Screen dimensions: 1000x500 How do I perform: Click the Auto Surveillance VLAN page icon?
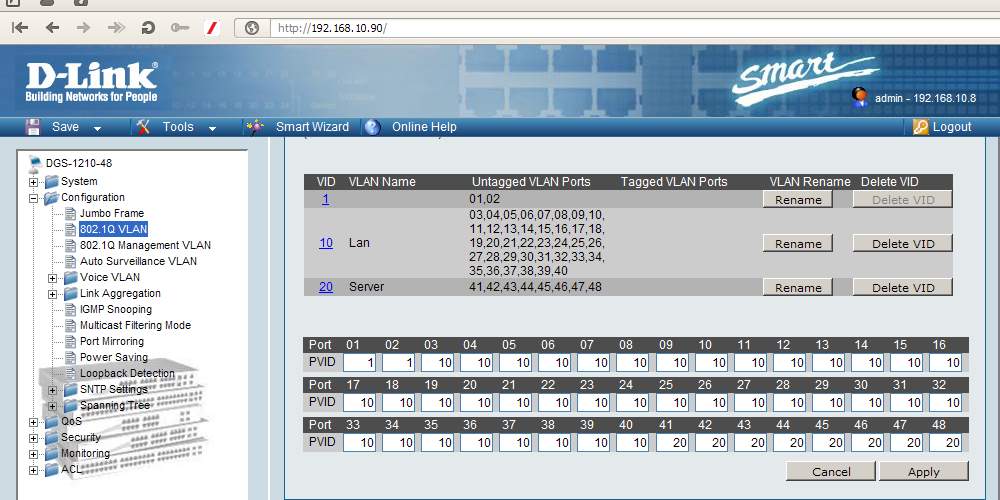click(70, 261)
